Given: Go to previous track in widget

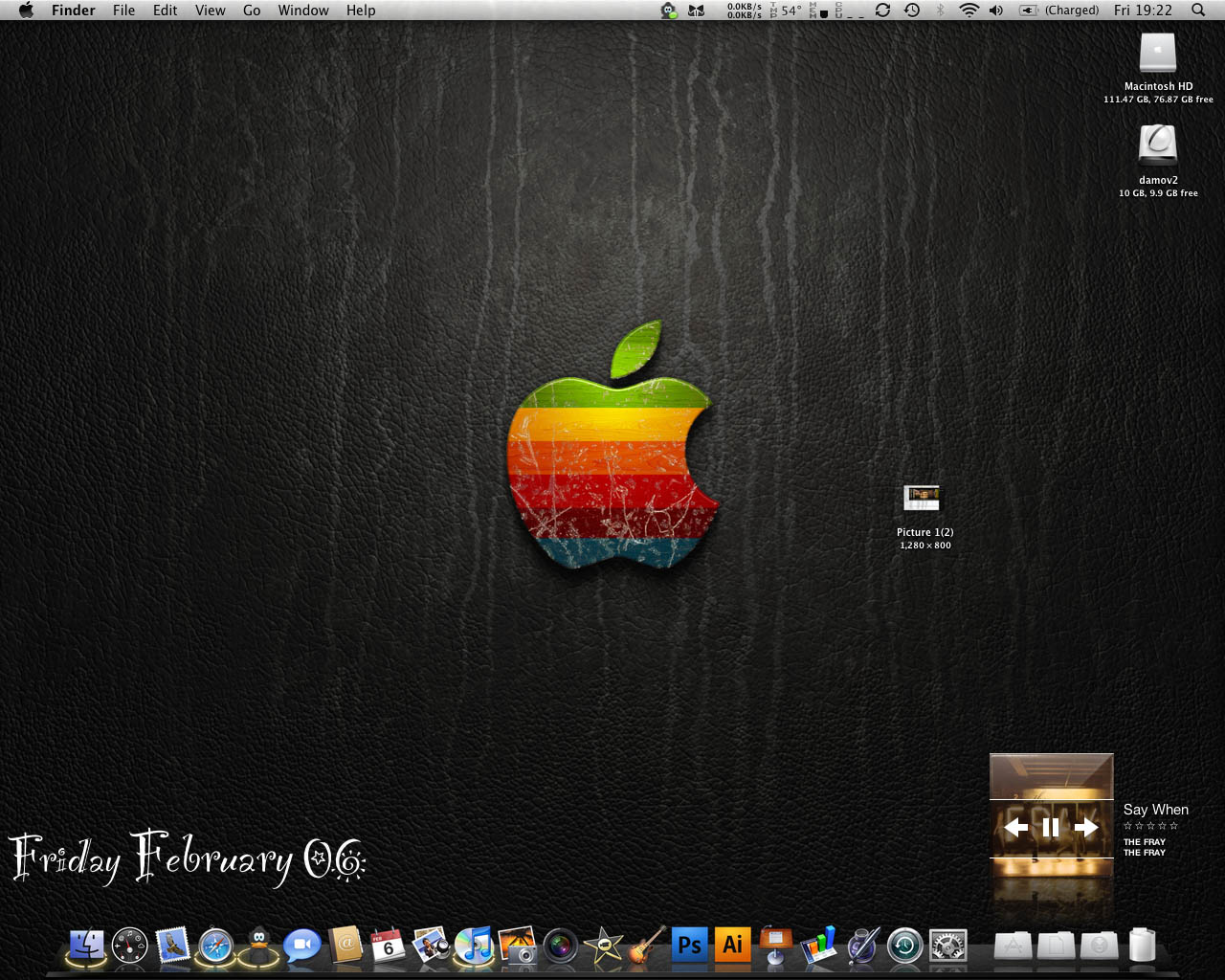Looking at the screenshot, I should 1015,828.
